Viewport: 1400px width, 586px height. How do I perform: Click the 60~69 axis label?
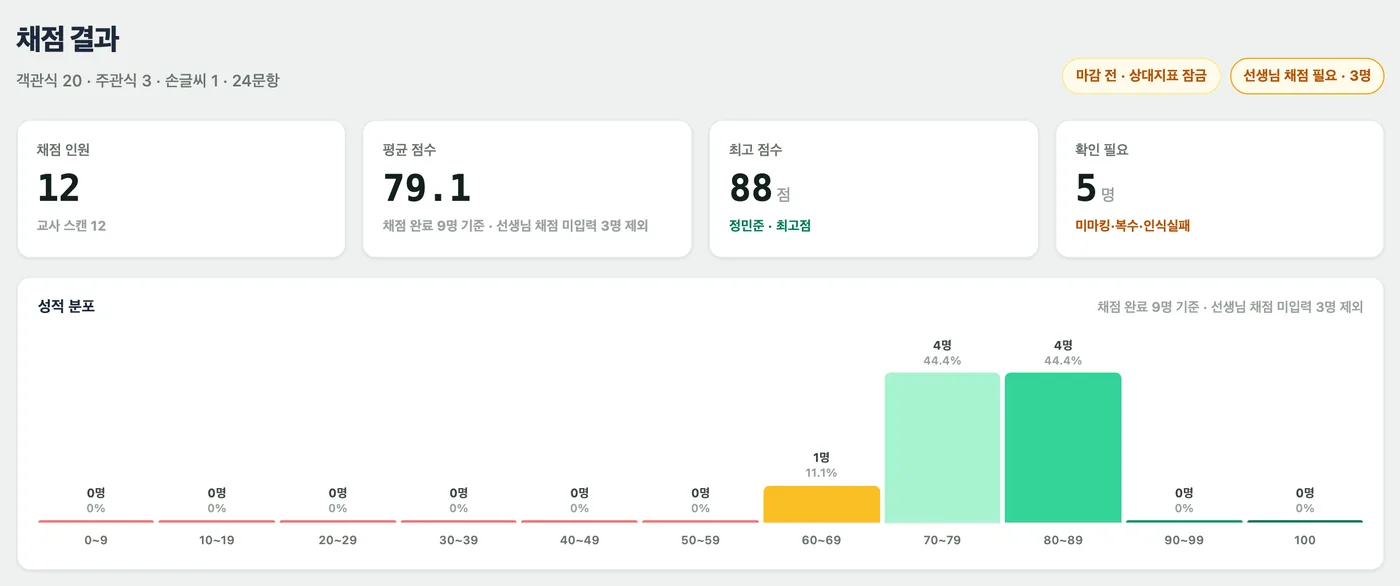[821, 540]
